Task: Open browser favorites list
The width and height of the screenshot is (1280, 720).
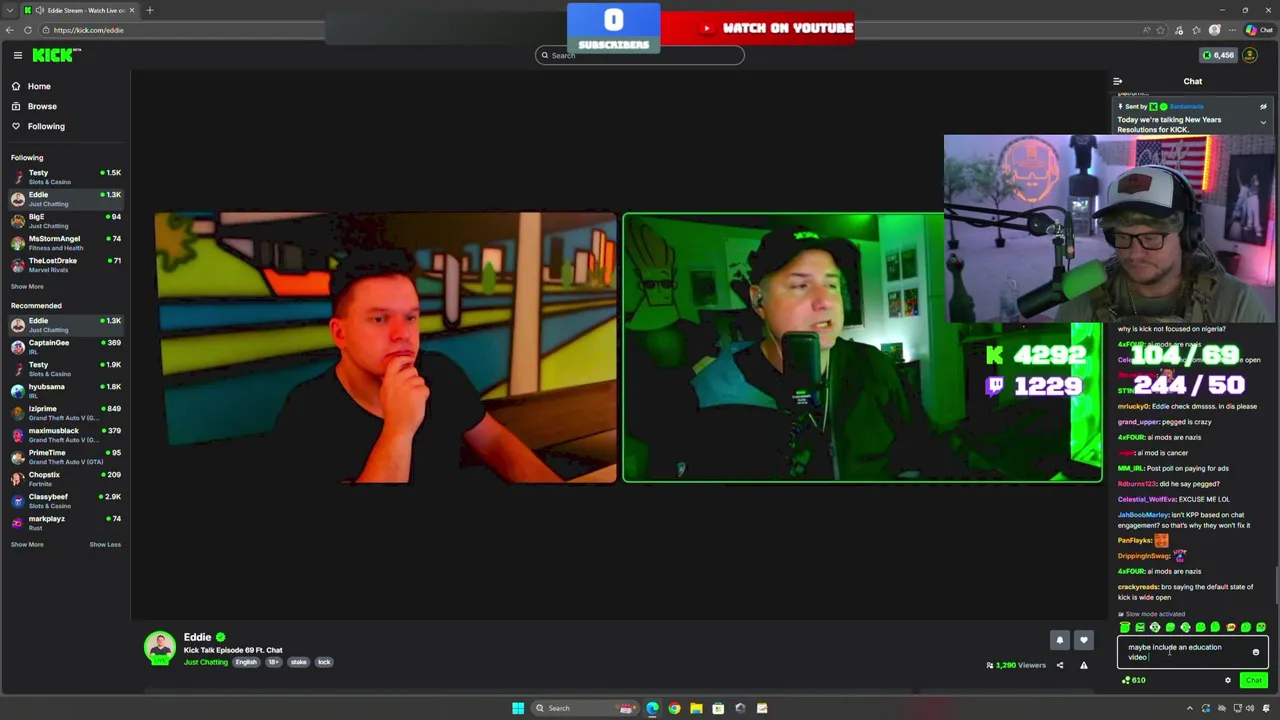Action: click(x=1198, y=30)
